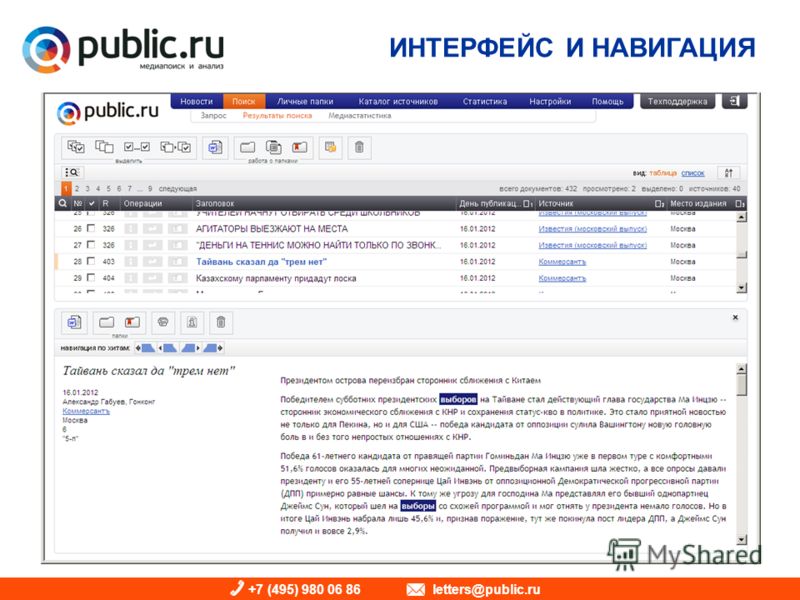This screenshot has width=800, height=600.
Task: Click the first Операции icon in row 28
Action: [131, 262]
